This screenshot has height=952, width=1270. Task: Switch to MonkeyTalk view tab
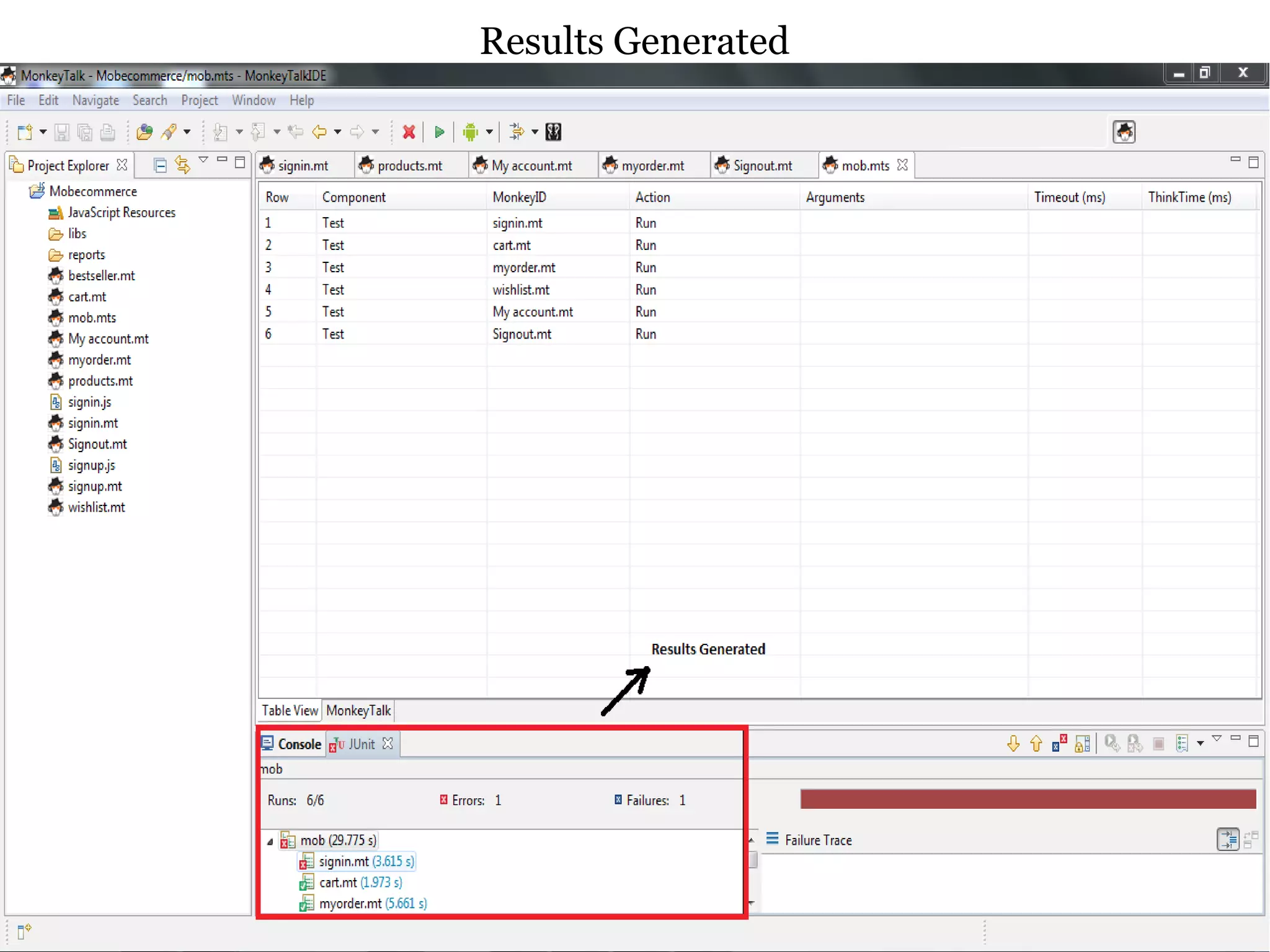358,711
